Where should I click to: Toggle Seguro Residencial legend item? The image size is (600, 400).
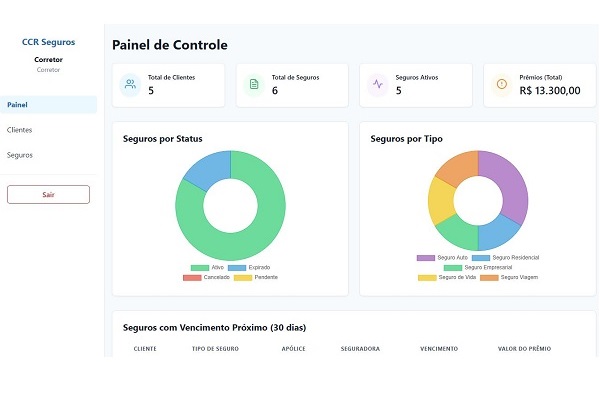(x=506, y=258)
